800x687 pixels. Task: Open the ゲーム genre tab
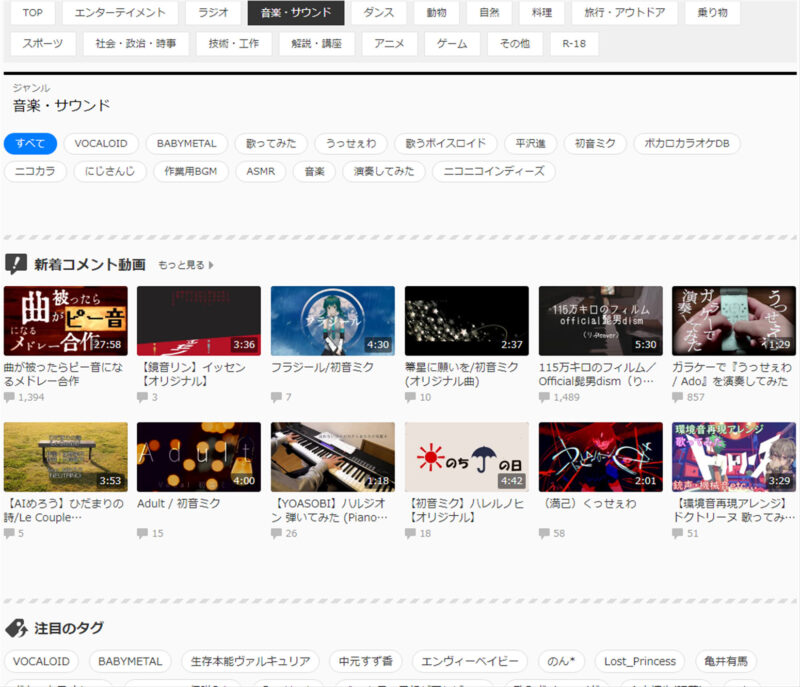[452, 44]
